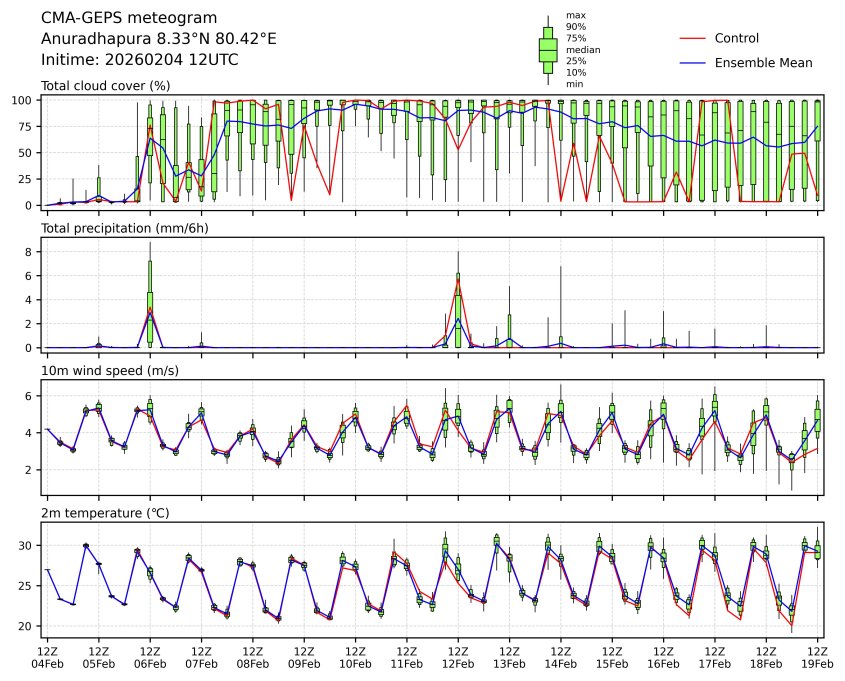Click the 12Z 19Feb x-axis tick label
This screenshot has width=845, height=681.
click(x=818, y=657)
